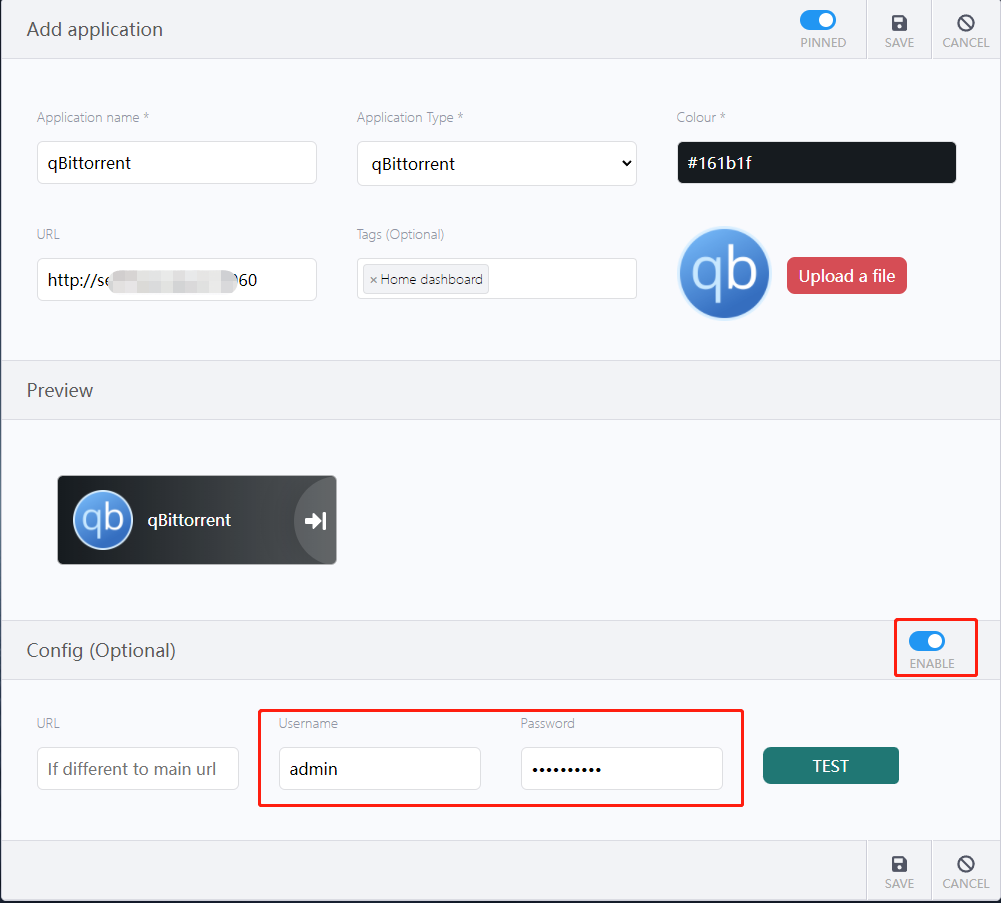Remove the Home dashboard tag
The width and height of the screenshot is (1001, 903).
[x=374, y=280]
